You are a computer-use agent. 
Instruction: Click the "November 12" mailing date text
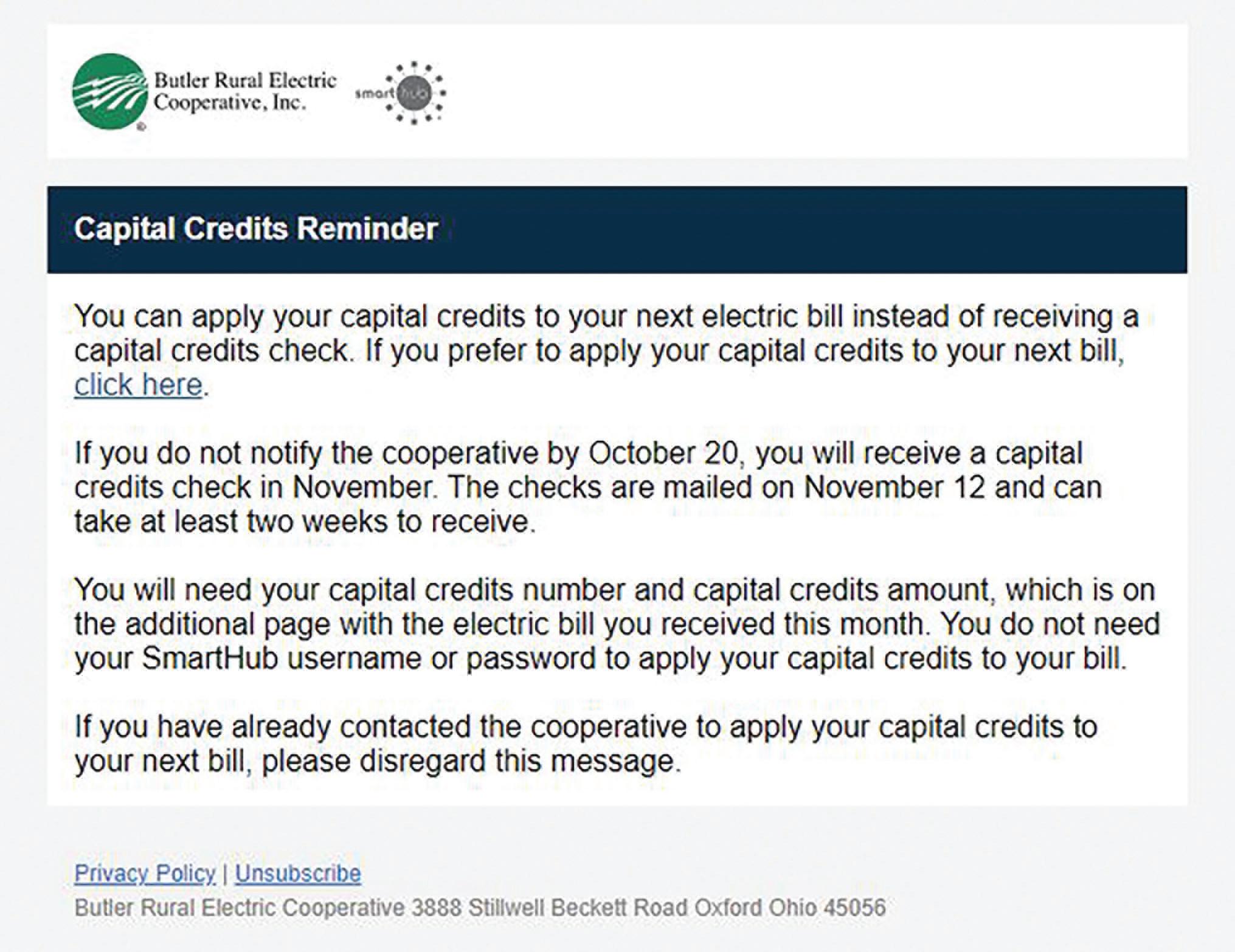coord(894,488)
